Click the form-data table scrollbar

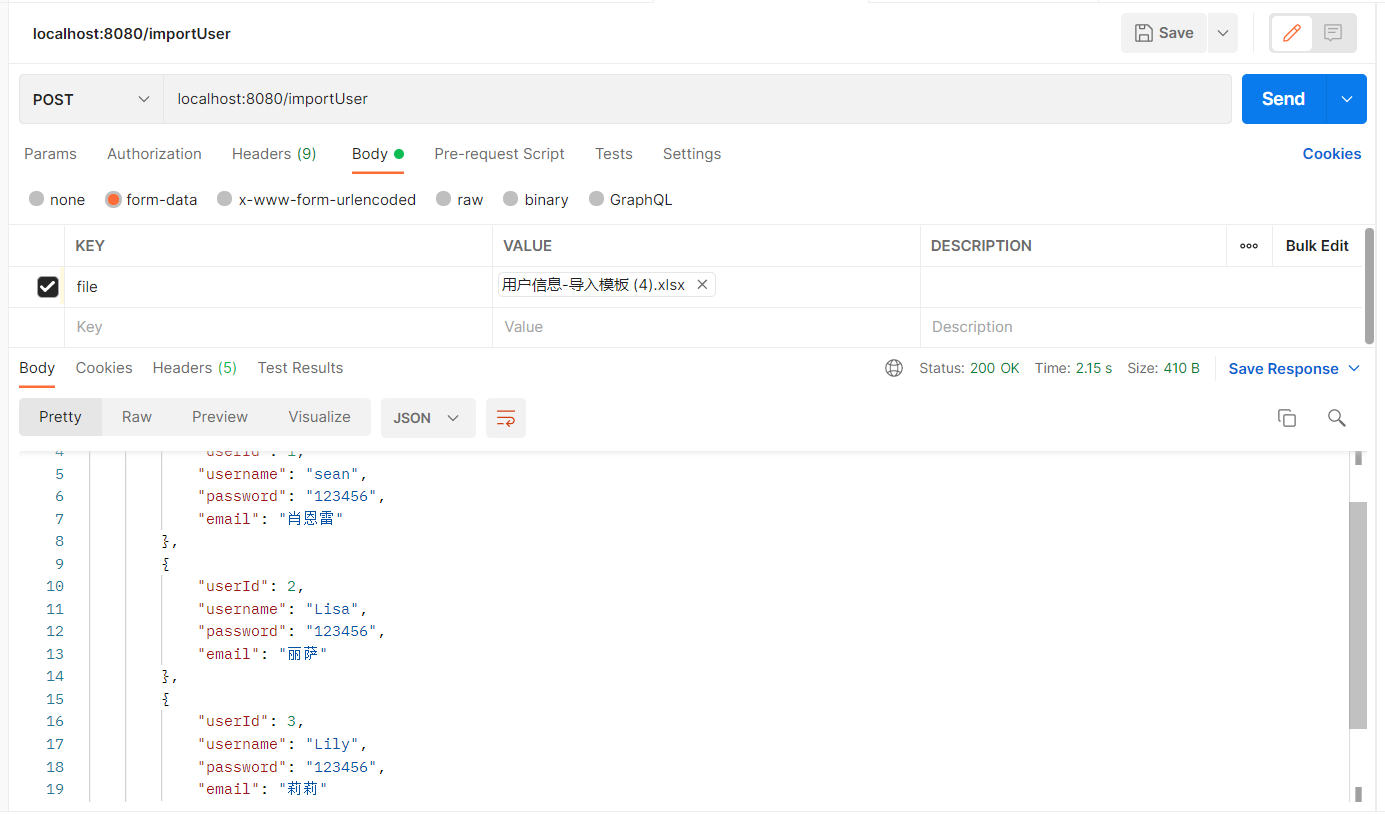tap(1369, 285)
